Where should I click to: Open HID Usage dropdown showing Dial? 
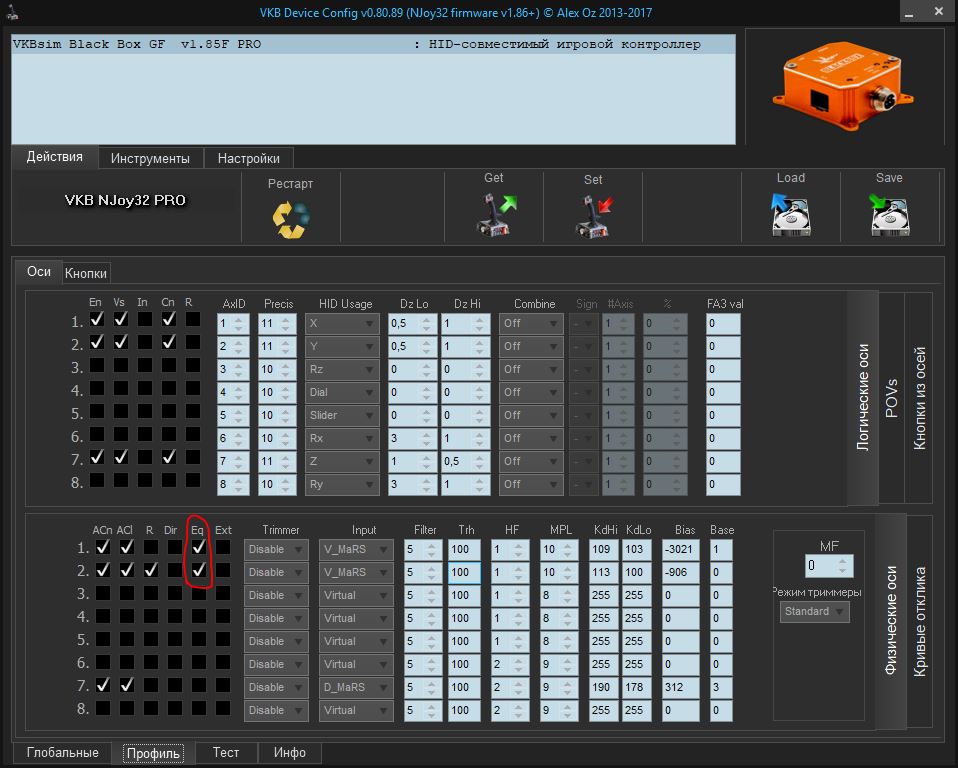[x=342, y=392]
